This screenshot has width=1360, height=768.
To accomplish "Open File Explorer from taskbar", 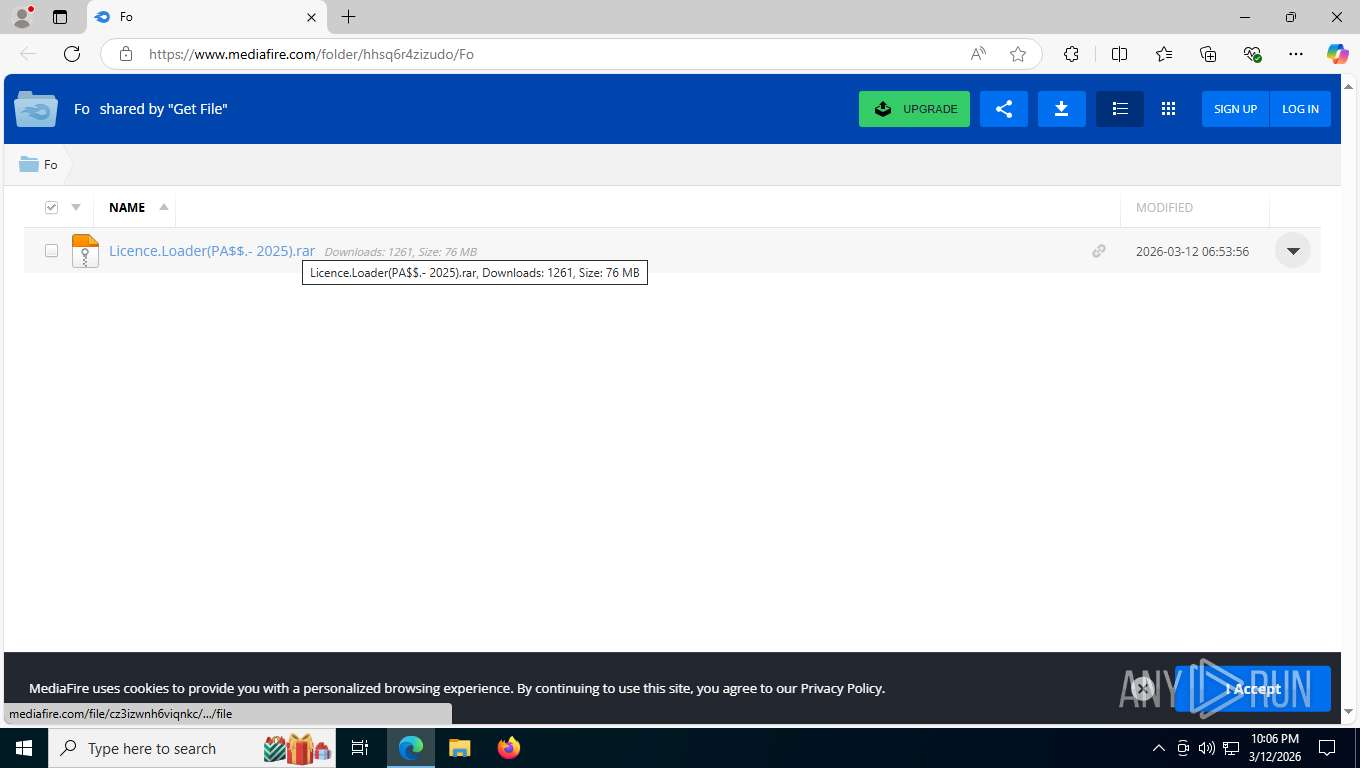I will click(459, 748).
